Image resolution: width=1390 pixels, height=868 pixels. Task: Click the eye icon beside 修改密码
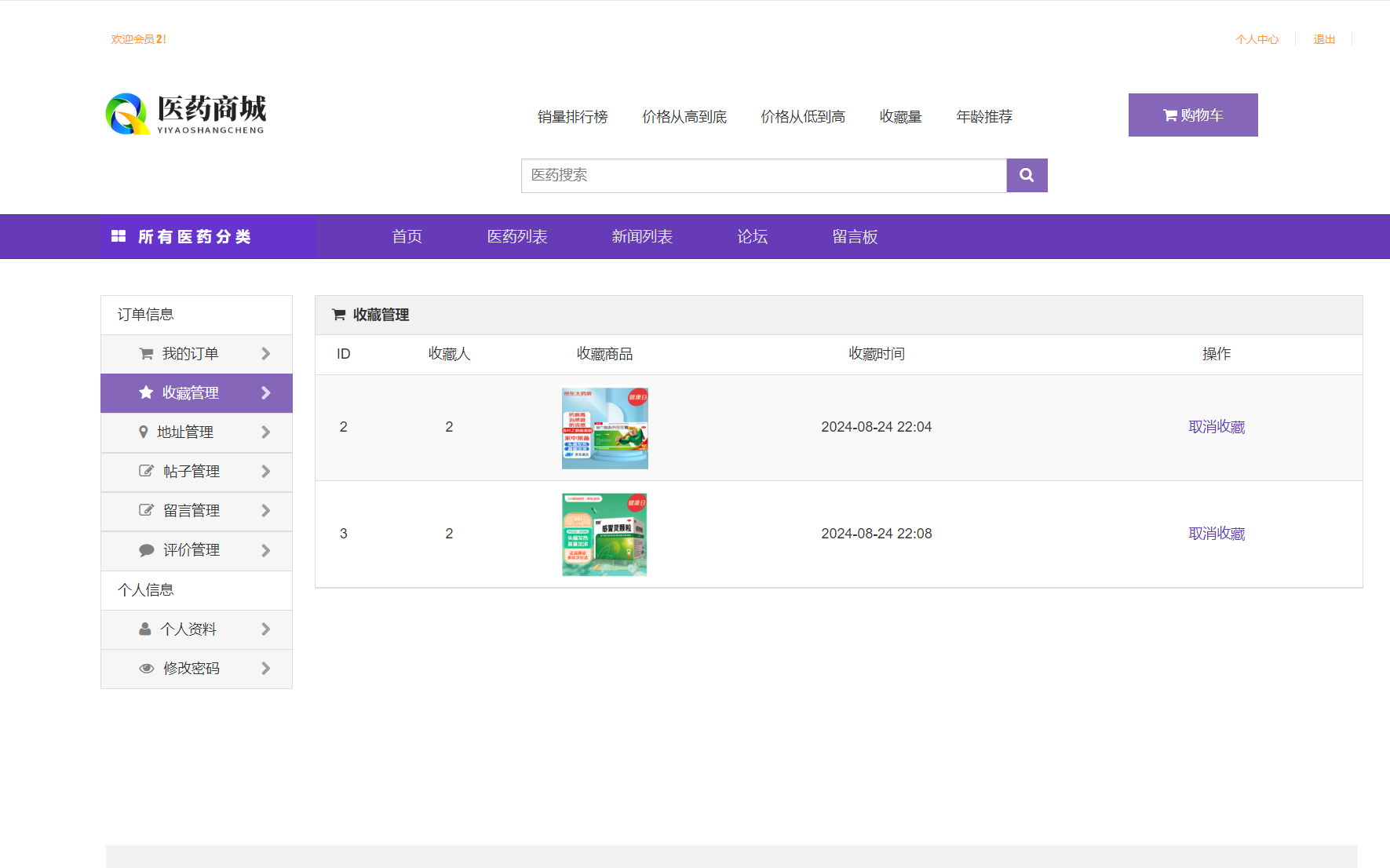pyautogui.click(x=146, y=669)
